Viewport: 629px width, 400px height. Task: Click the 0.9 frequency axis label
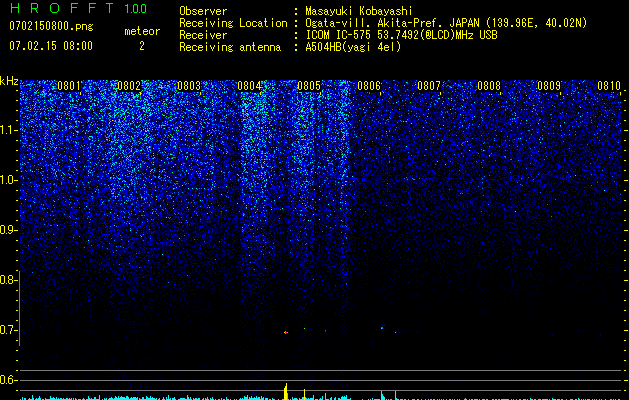8,230
